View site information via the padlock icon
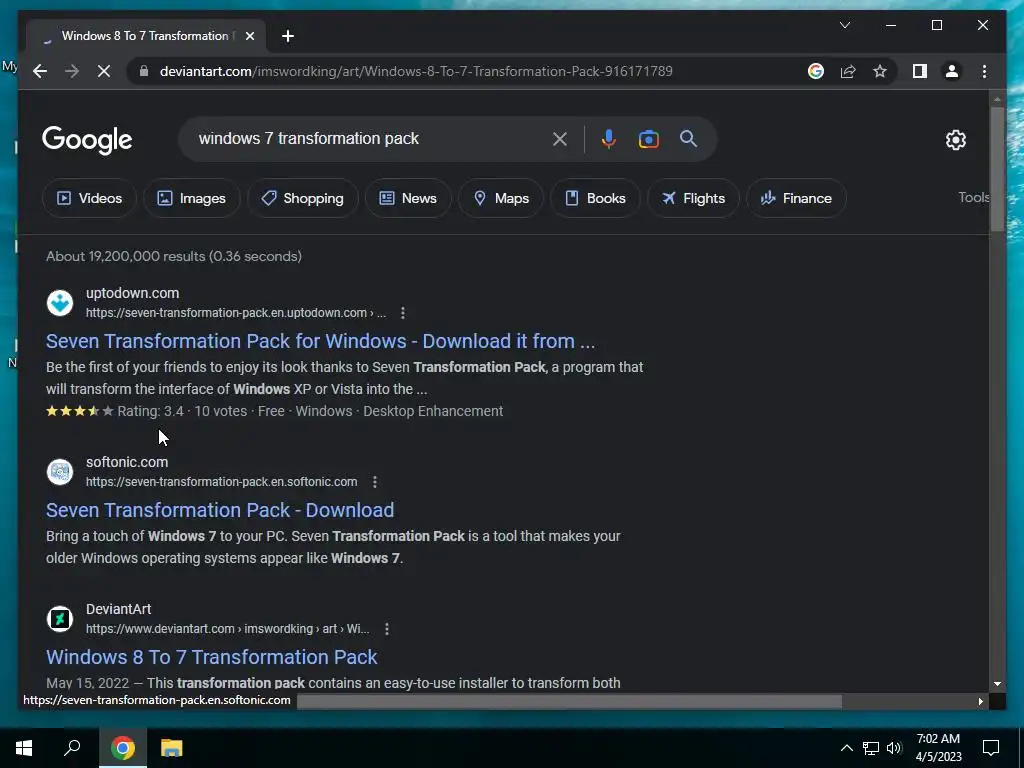The width and height of the screenshot is (1024, 768). click(x=144, y=71)
